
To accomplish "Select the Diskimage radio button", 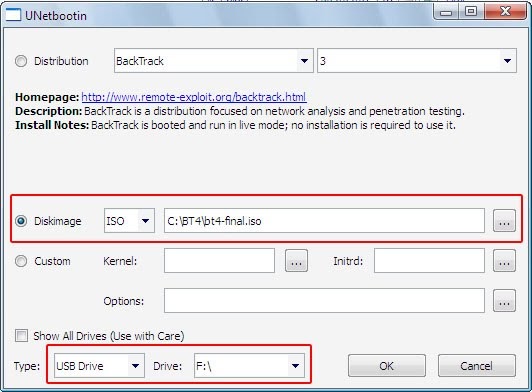I will [21, 221].
